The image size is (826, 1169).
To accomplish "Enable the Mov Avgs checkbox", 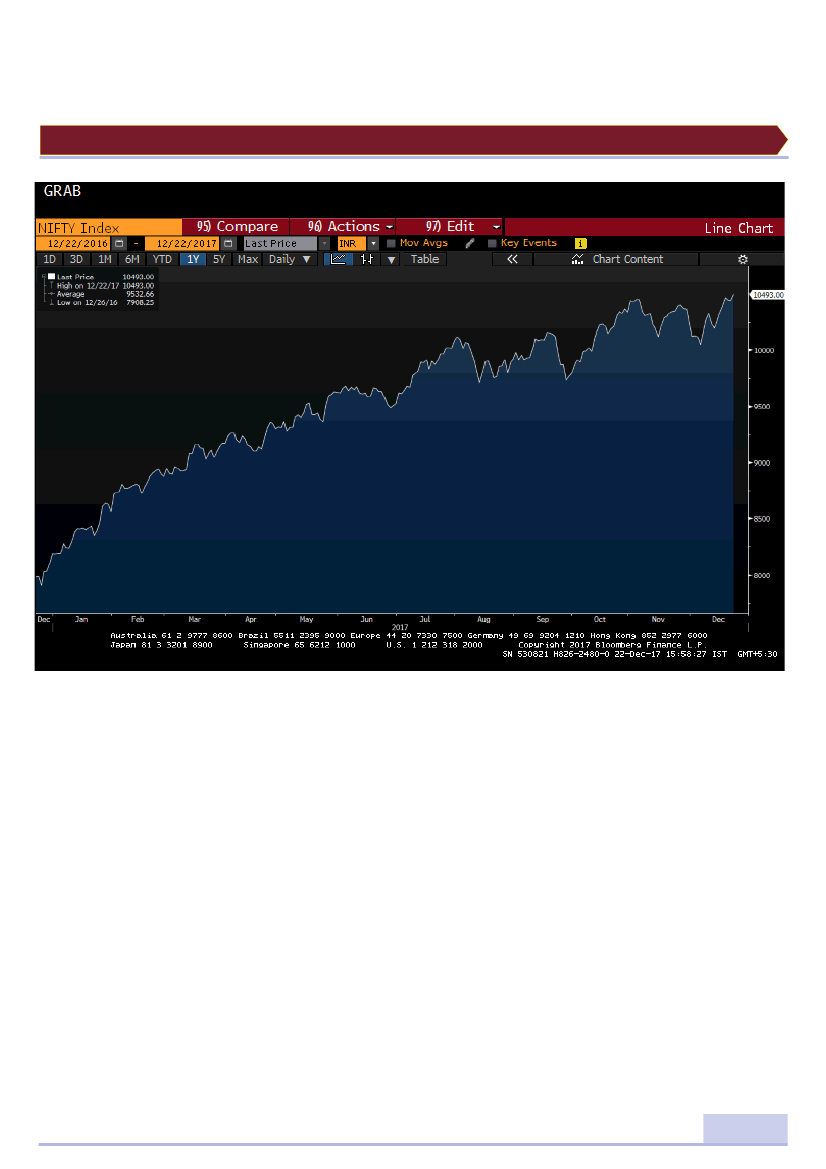I will point(392,243).
